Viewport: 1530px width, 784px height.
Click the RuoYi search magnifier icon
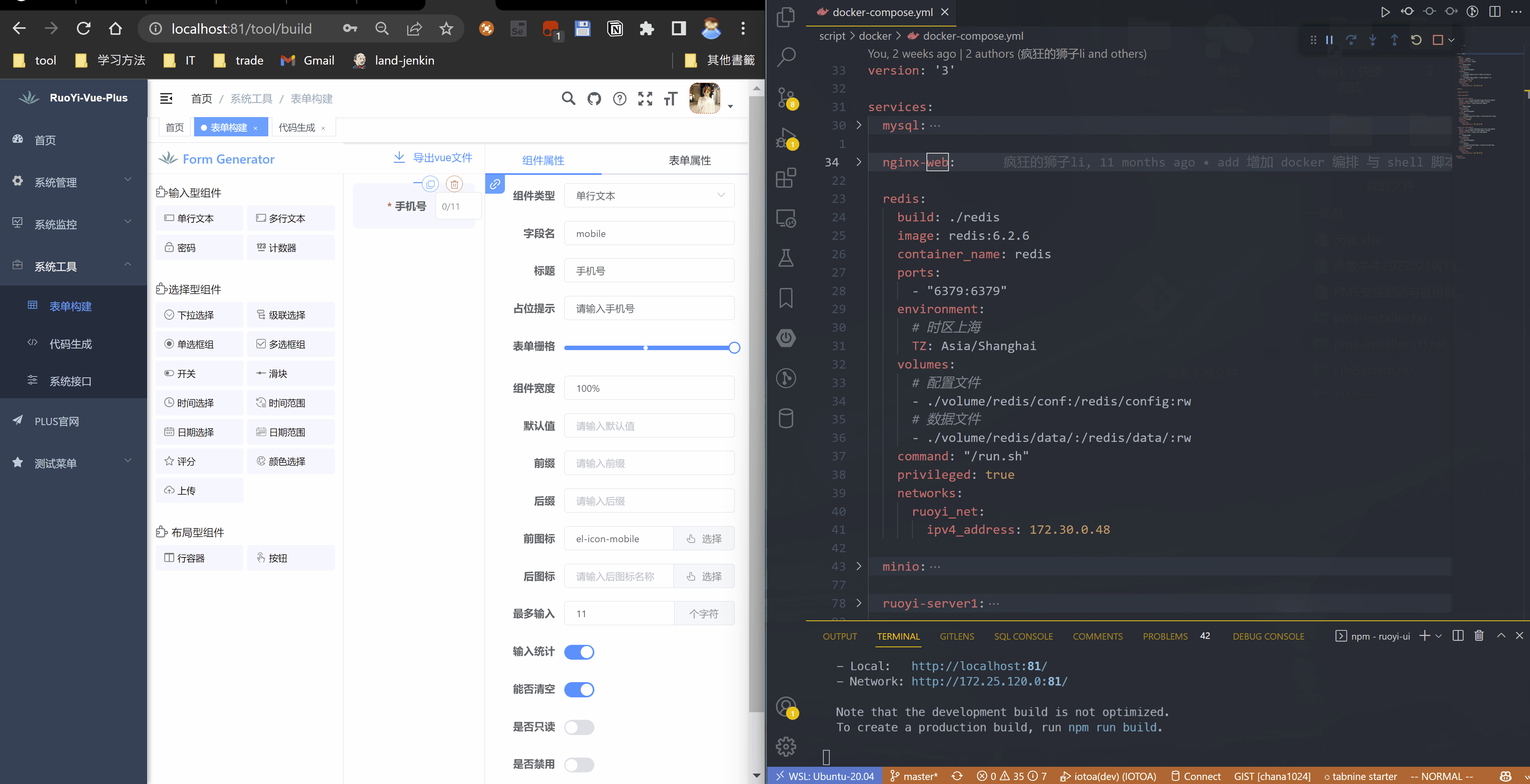point(568,99)
